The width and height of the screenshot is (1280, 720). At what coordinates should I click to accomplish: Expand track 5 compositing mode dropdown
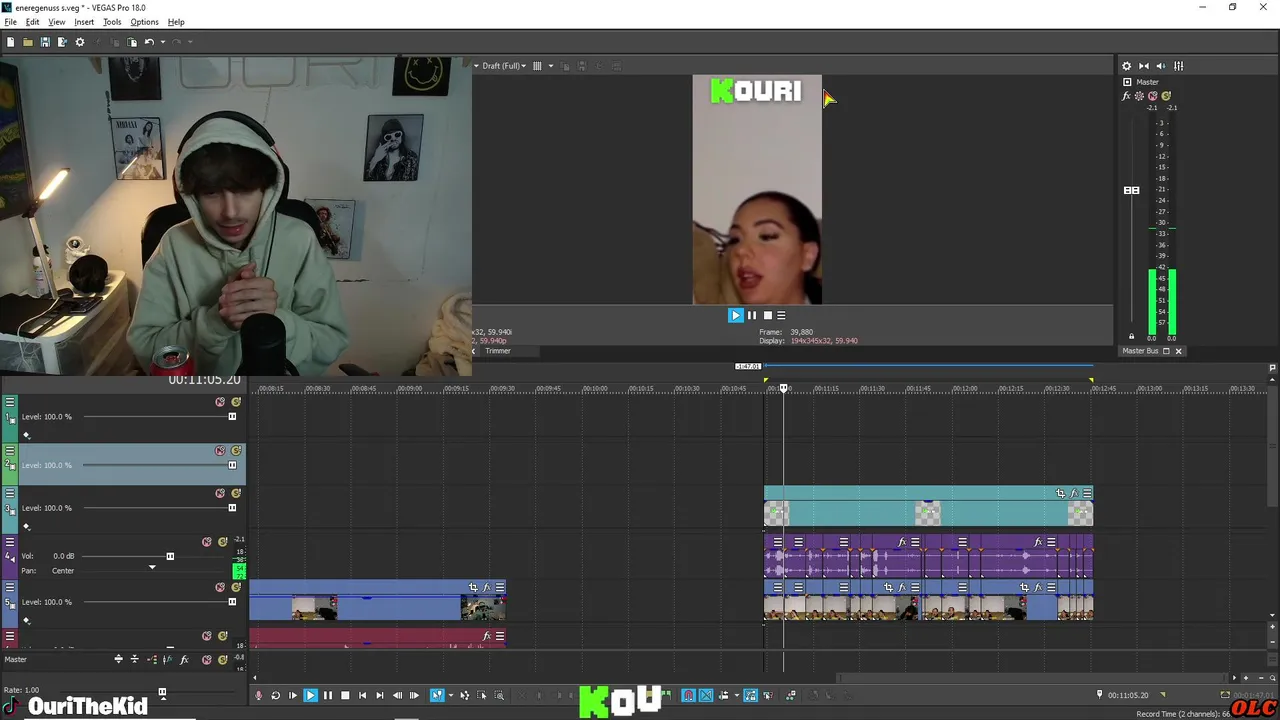(26, 621)
